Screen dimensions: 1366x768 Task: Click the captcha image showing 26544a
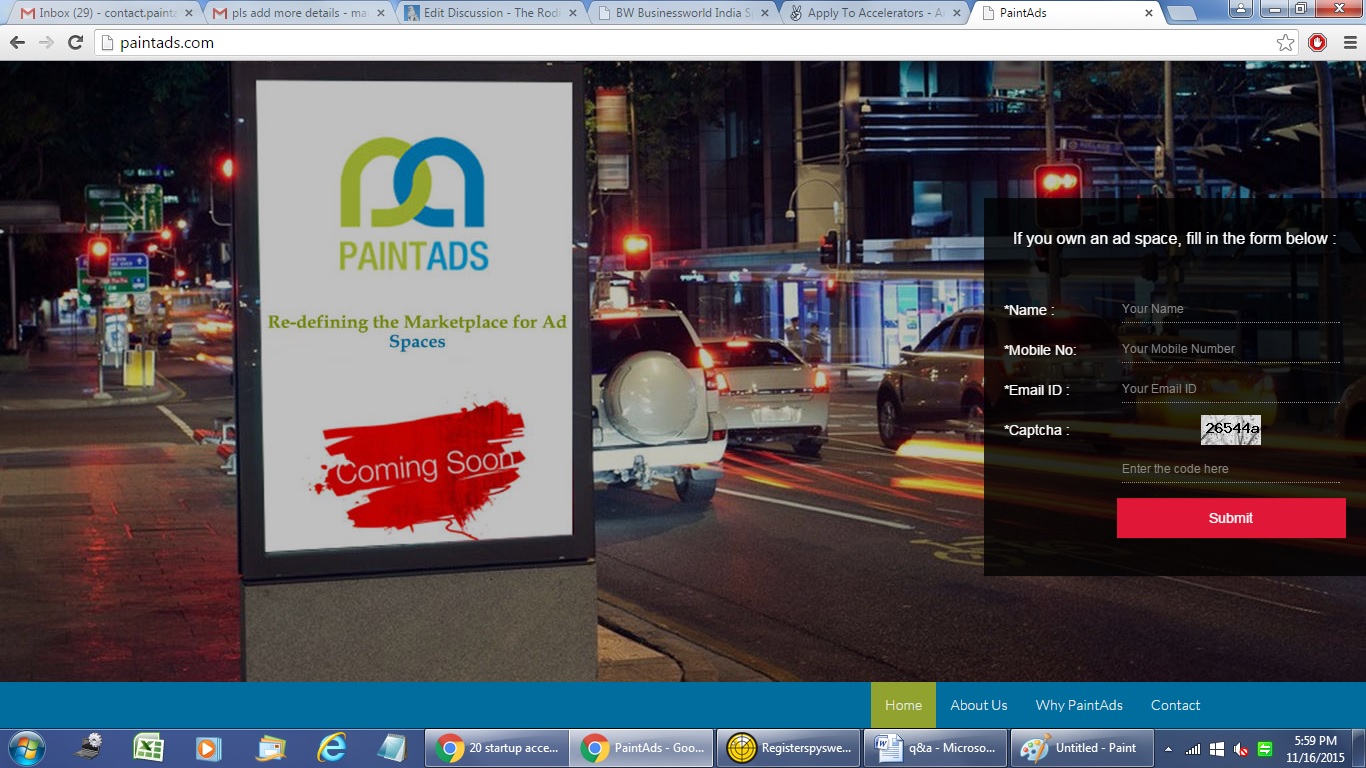coord(1231,429)
